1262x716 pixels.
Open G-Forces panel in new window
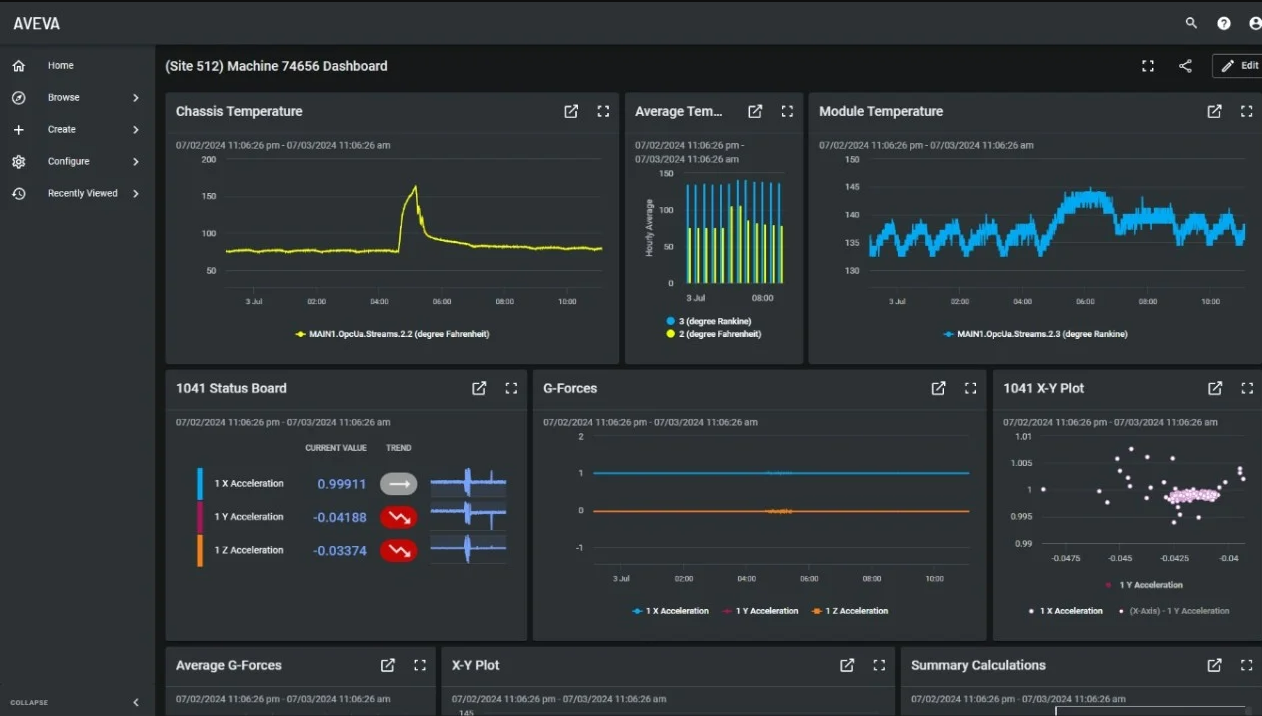click(x=938, y=388)
